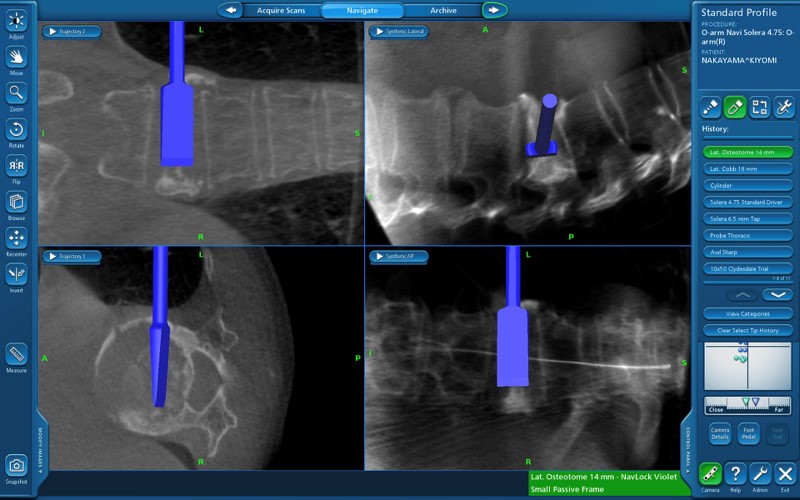Open the Synthetic Lateral view selector
The width and height of the screenshot is (800, 500).
point(398,32)
